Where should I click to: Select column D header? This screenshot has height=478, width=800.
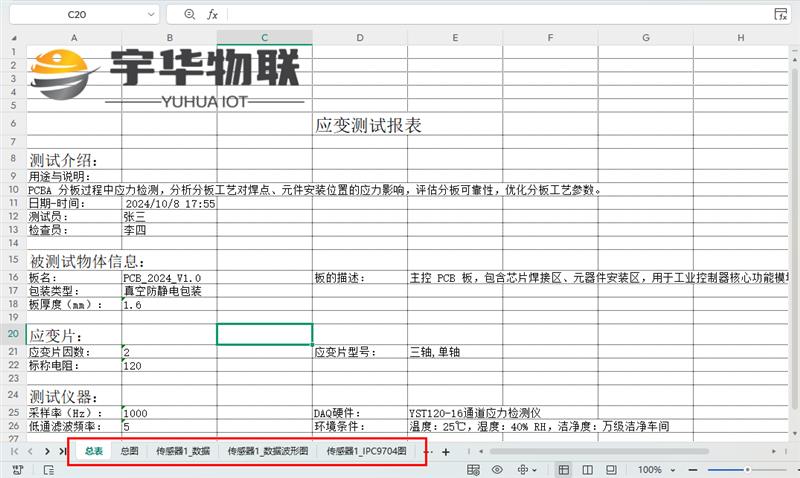click(359, 38)
